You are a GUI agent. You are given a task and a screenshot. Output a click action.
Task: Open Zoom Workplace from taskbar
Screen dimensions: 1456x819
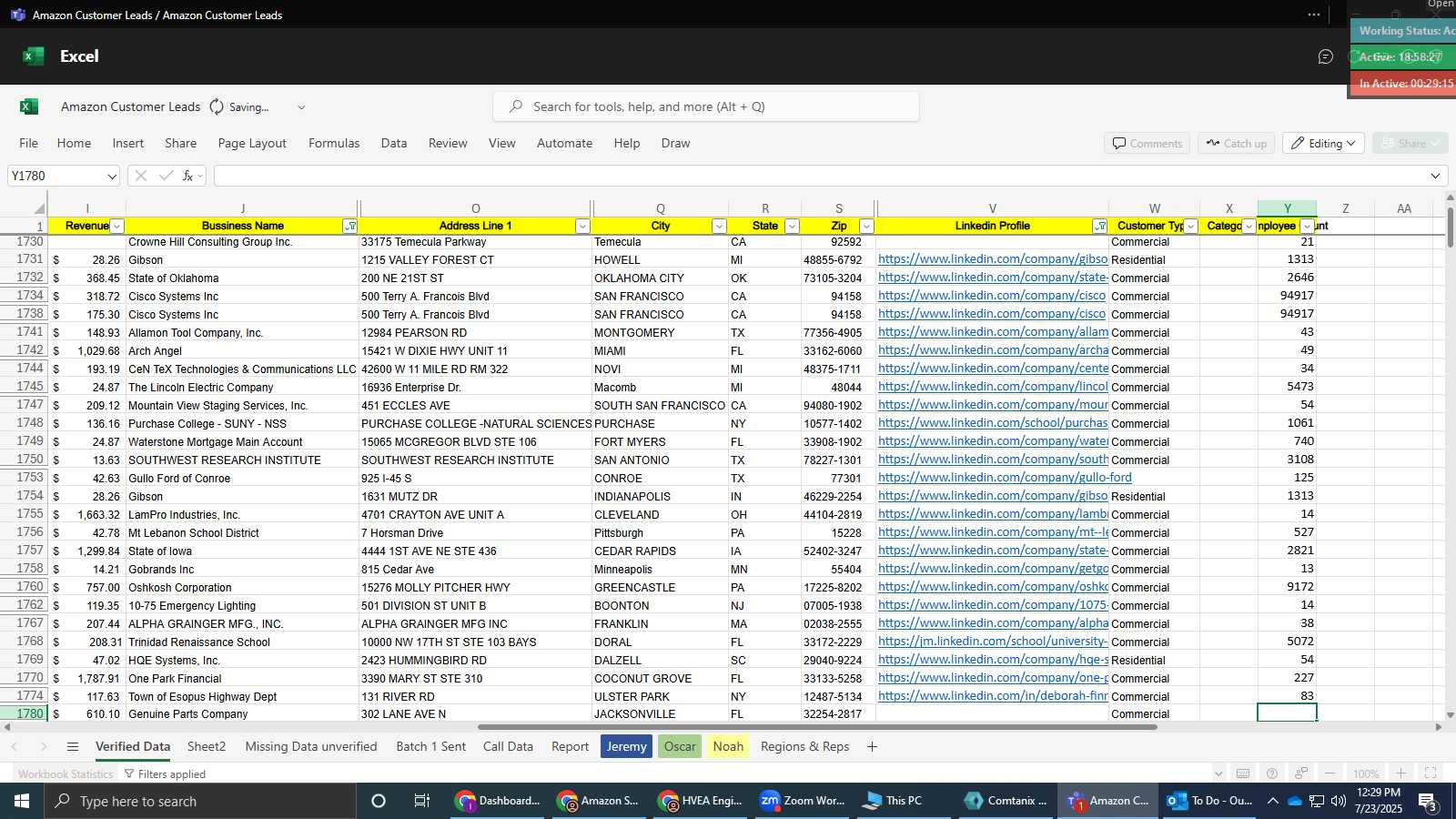pos(804,801)
